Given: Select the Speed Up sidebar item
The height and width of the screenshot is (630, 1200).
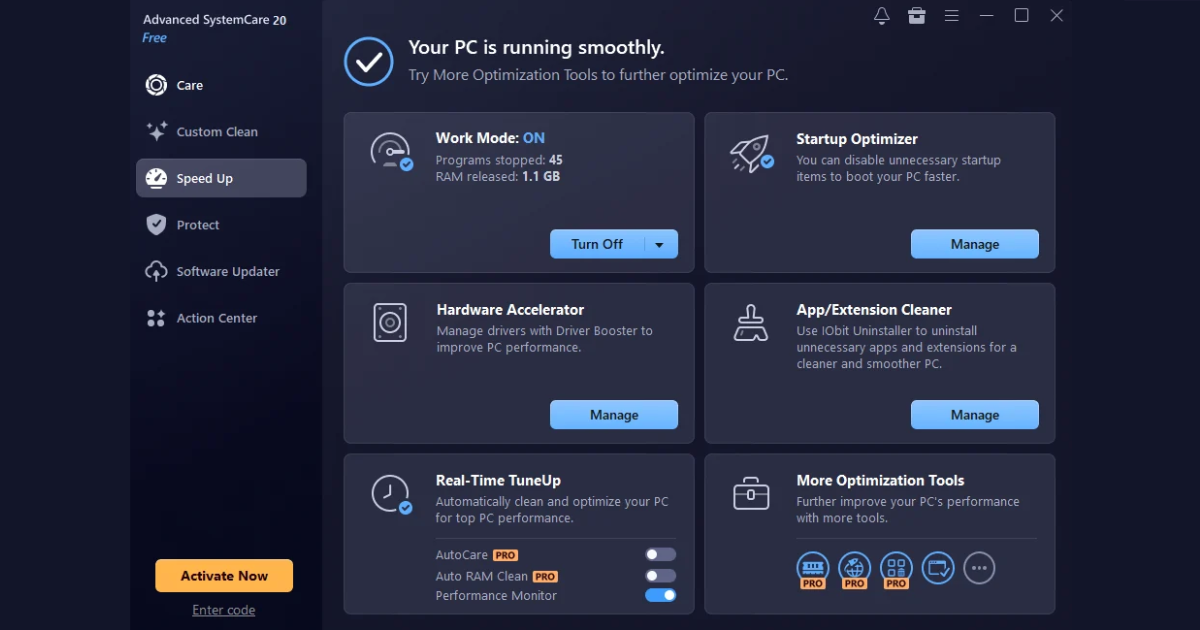Looking at the screenshot, I should point(221,178).
